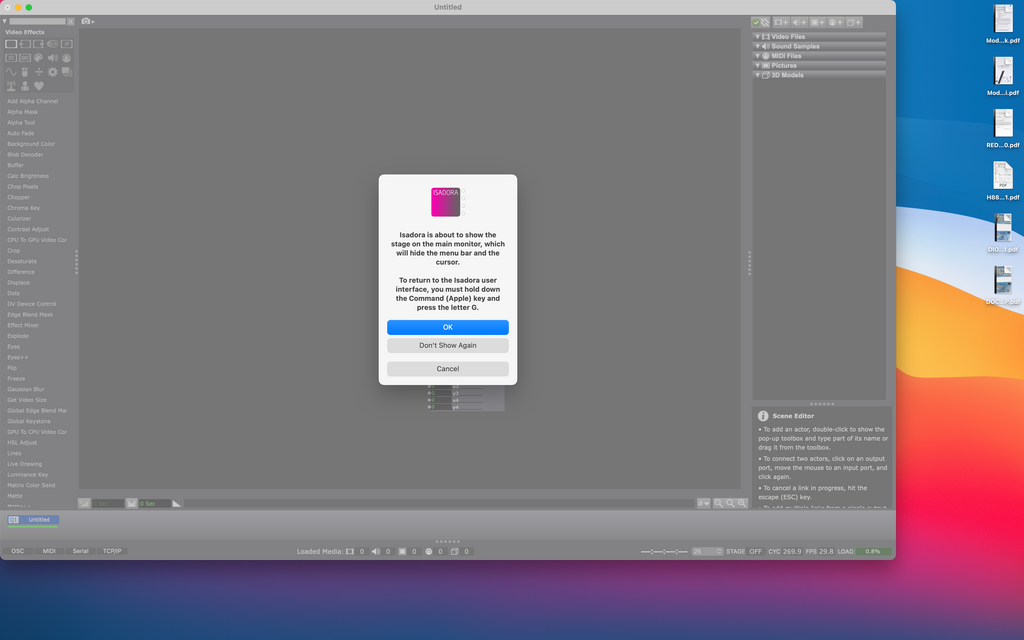Collapse the Sound Samples bin
1024x640 pixels.
pos(758,46)
